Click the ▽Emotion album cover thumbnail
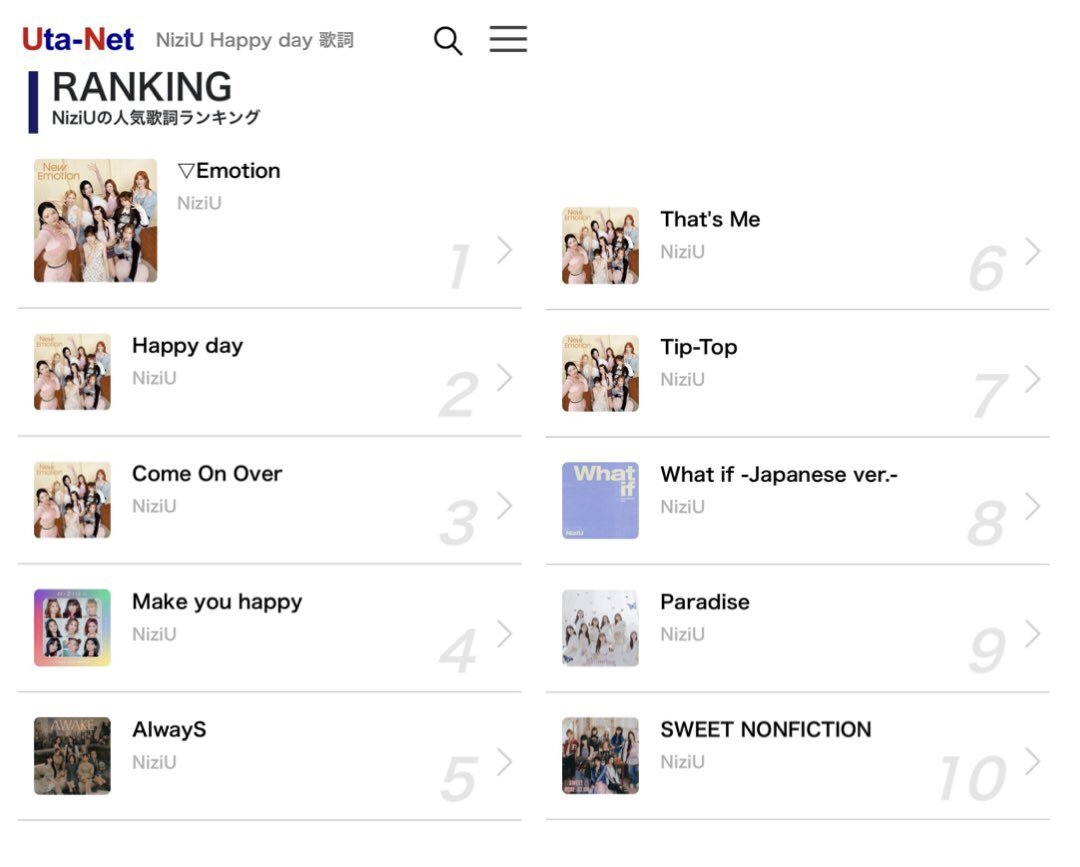The width and height of the screenshot is (1080, 867). pyautogui.click(x=95, y=220)
